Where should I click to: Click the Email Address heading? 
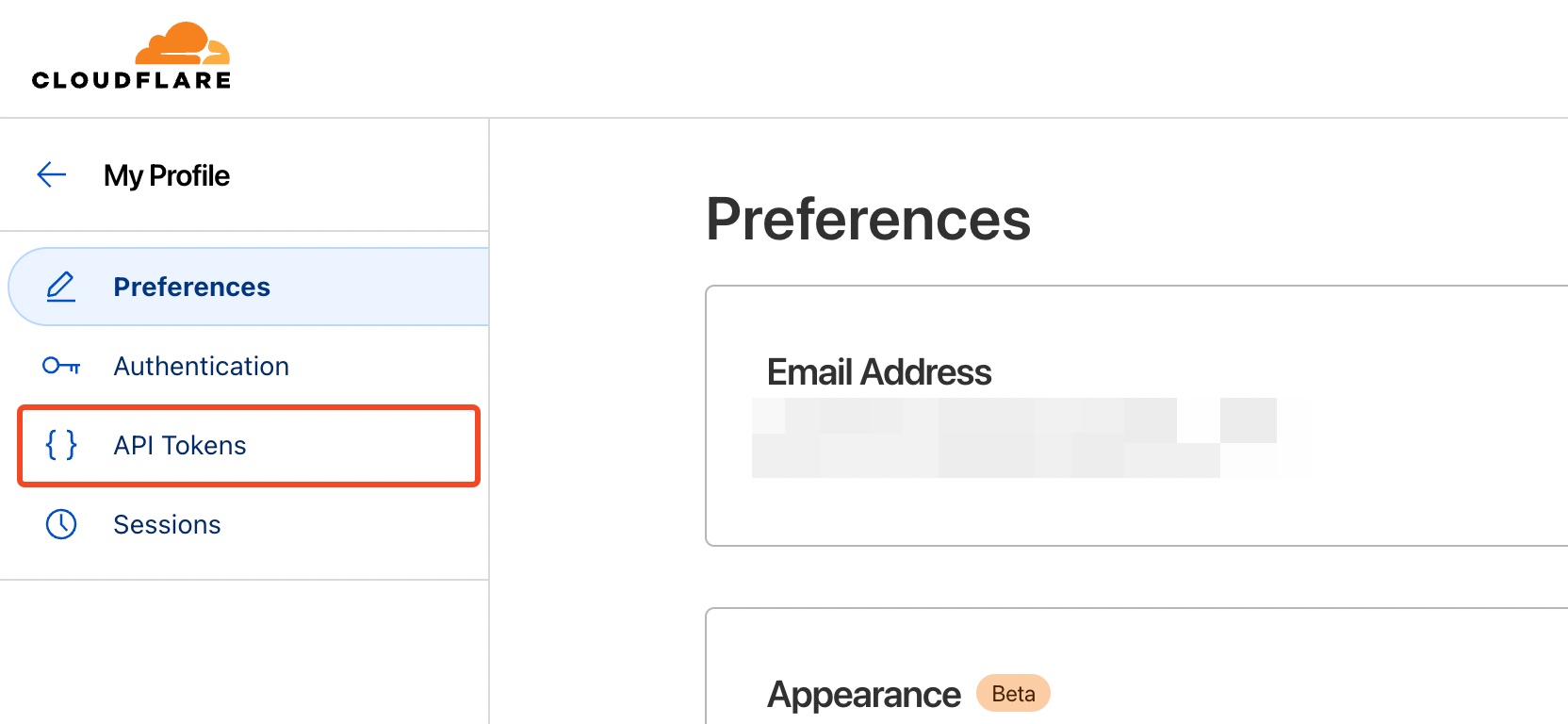[878, 372]
